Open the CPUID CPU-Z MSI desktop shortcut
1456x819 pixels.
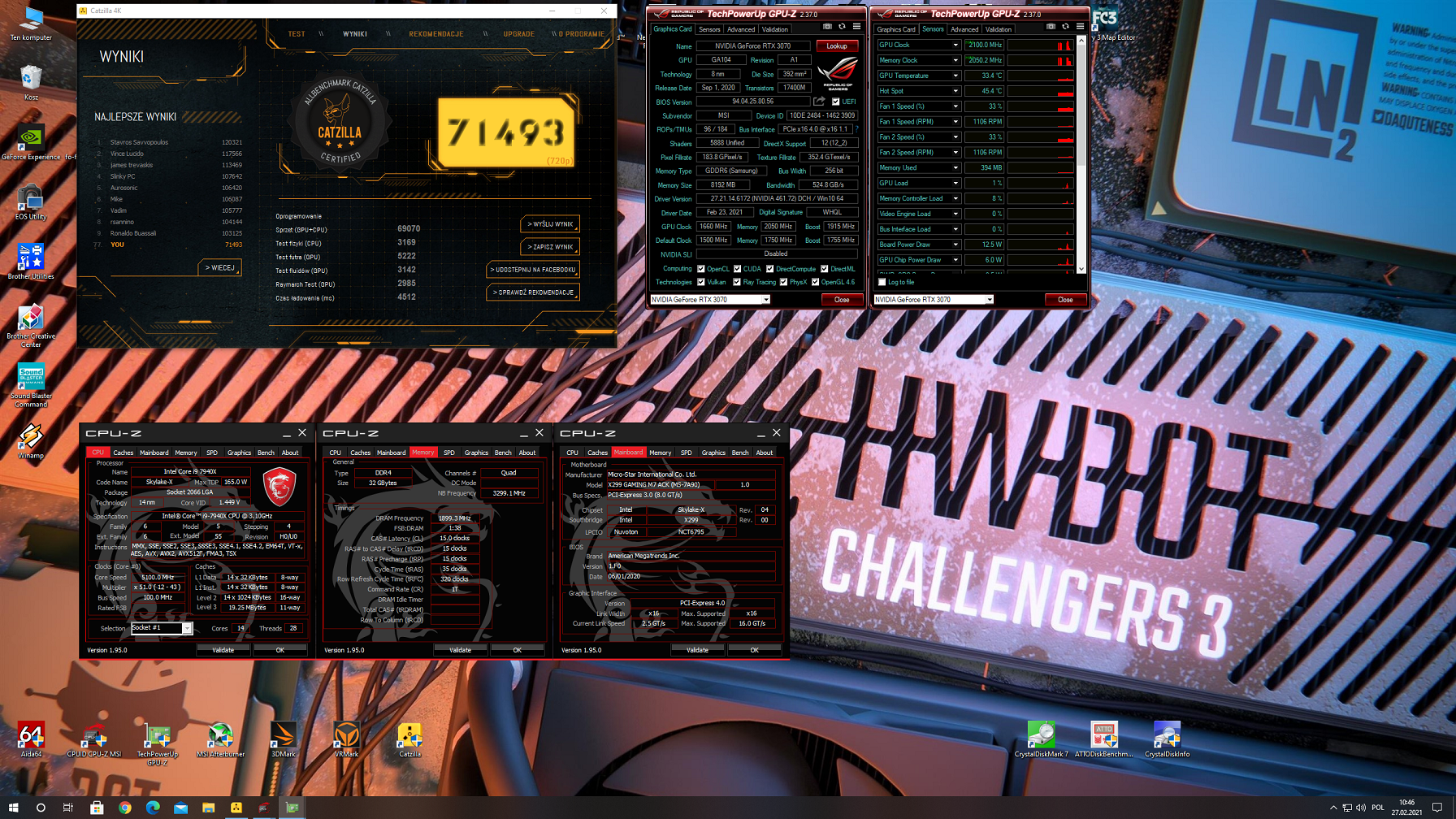pos(93,739)
